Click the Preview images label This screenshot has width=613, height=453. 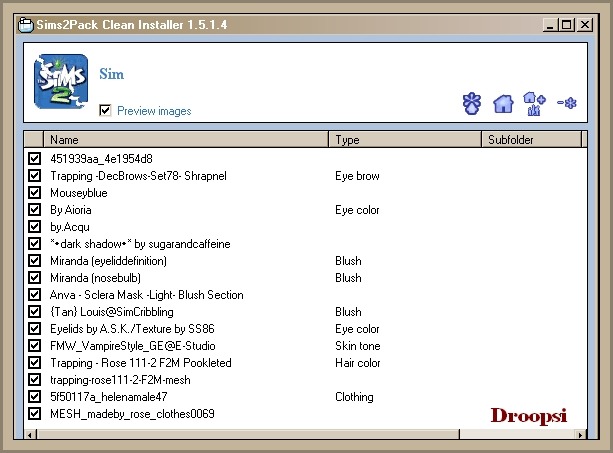tap(154, 111)
